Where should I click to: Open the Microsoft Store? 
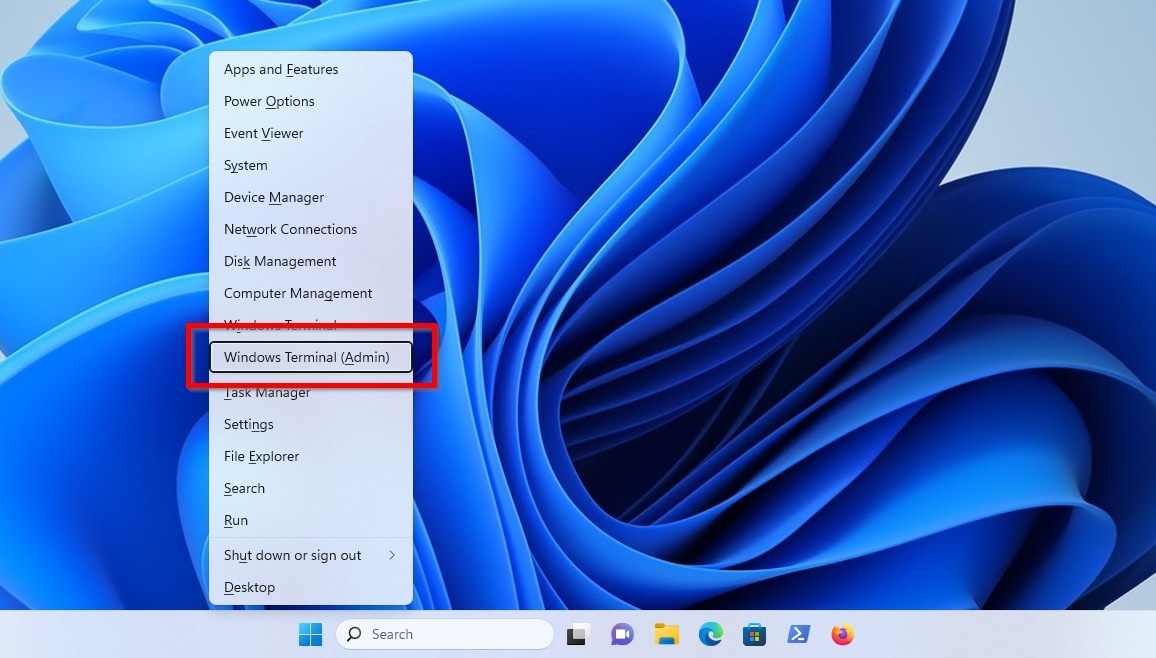pyautogui.click(x=754, y=634)
